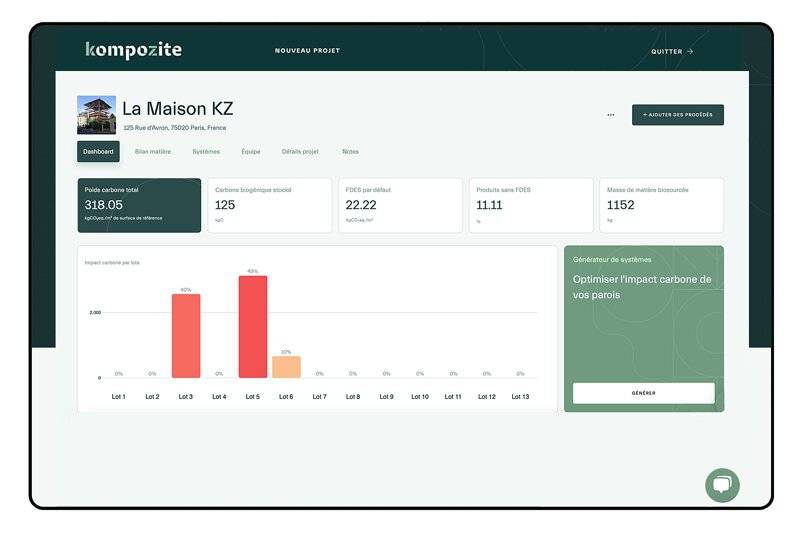The height and width of the screenshot is (541, 799).
Task: Switch to the Bilan matière tab
Action: 153,152
